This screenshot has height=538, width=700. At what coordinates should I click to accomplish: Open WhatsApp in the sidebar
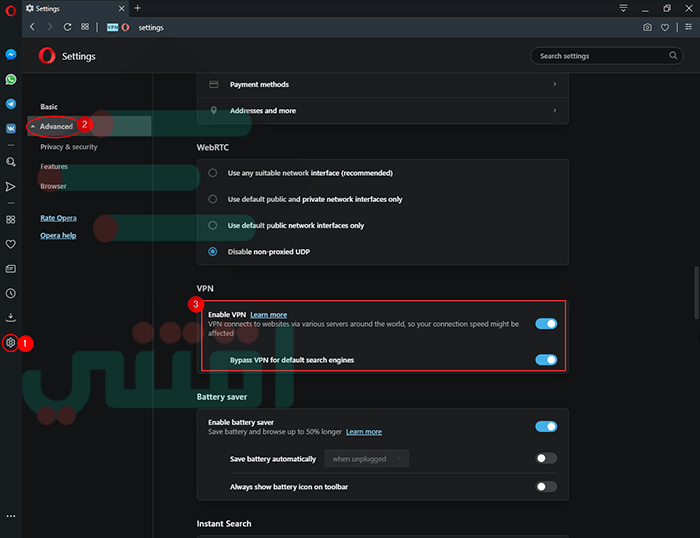(11, 79)
